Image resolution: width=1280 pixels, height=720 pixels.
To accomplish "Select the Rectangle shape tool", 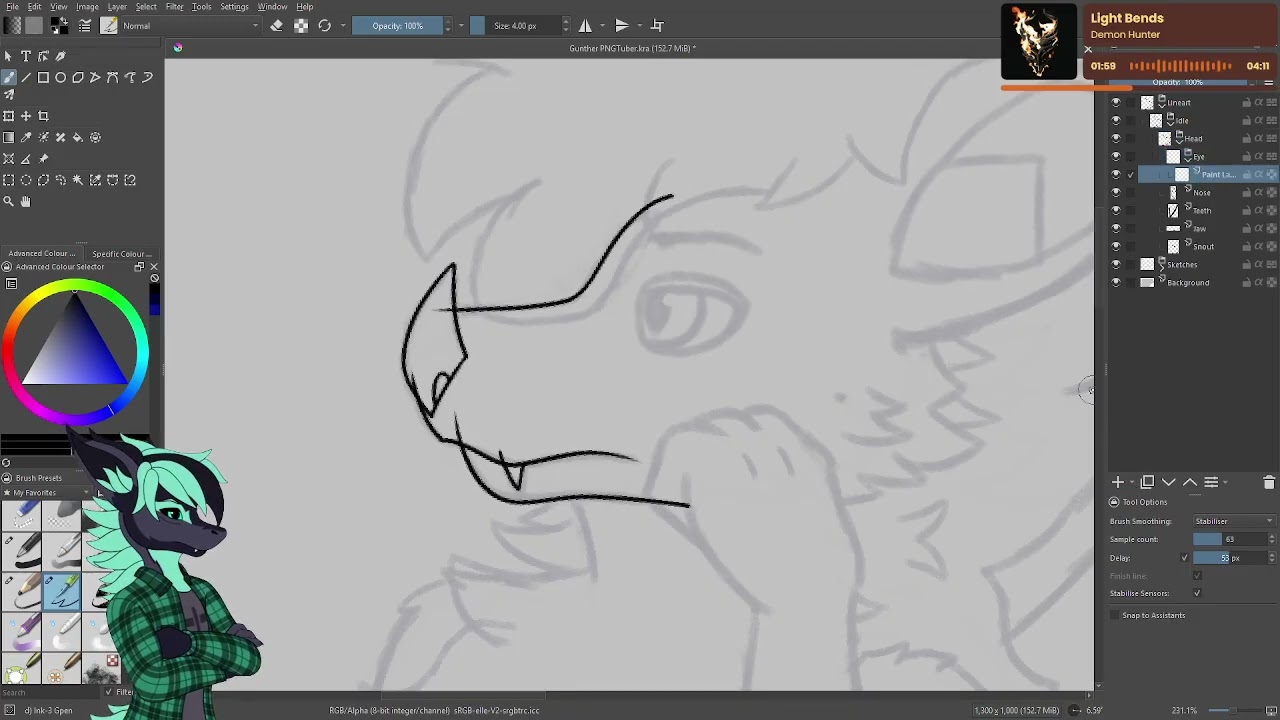I will pyautogui.click(x=43, y=77).
